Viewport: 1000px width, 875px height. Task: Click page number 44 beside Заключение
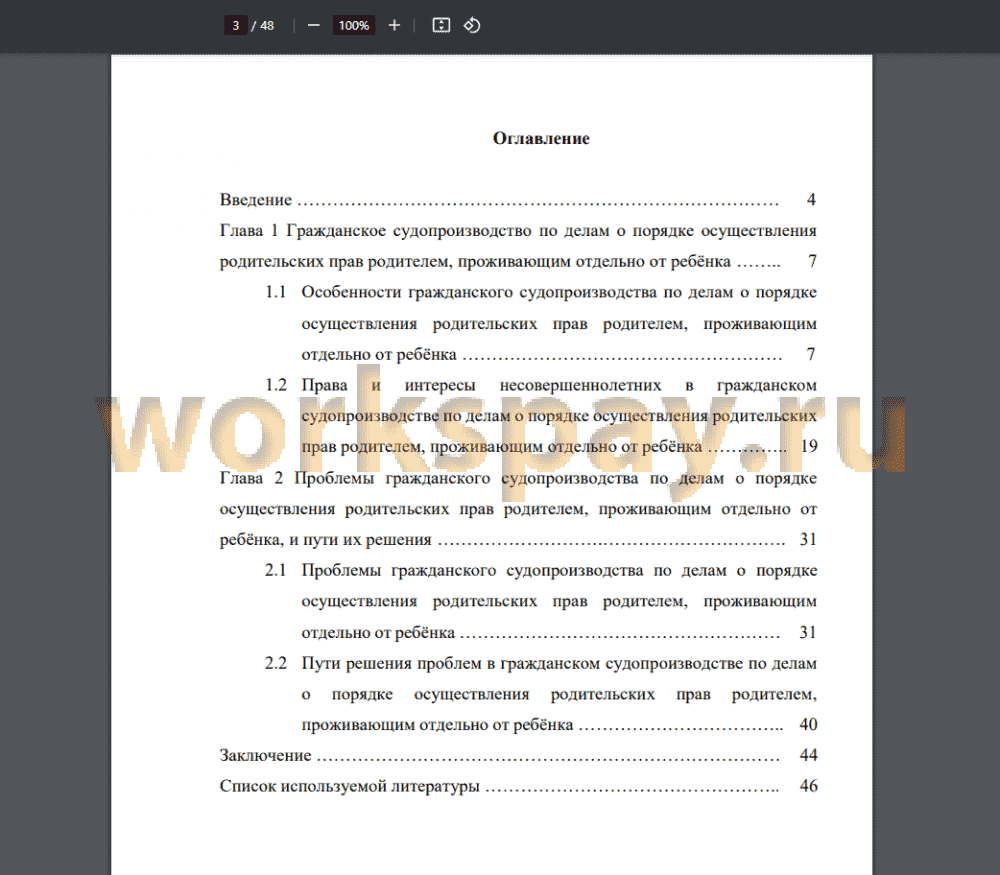coord(809,755)
